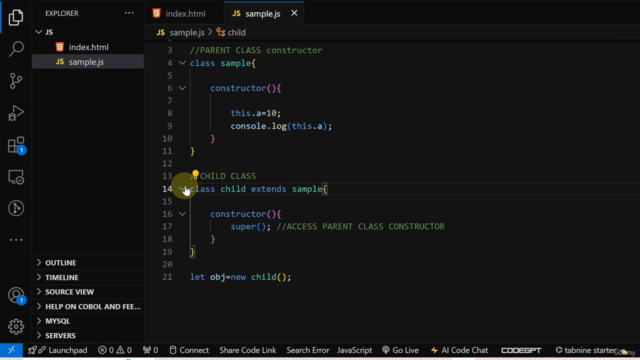Open AI Code Chat
The height and width of the screenshot is (360, 640).
click(x=459, y=350)
